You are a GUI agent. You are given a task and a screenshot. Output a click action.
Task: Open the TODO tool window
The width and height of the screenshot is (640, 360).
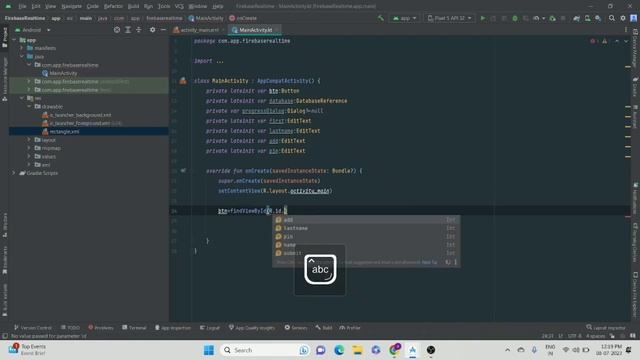pyautogui.click(x=70, y=328)
